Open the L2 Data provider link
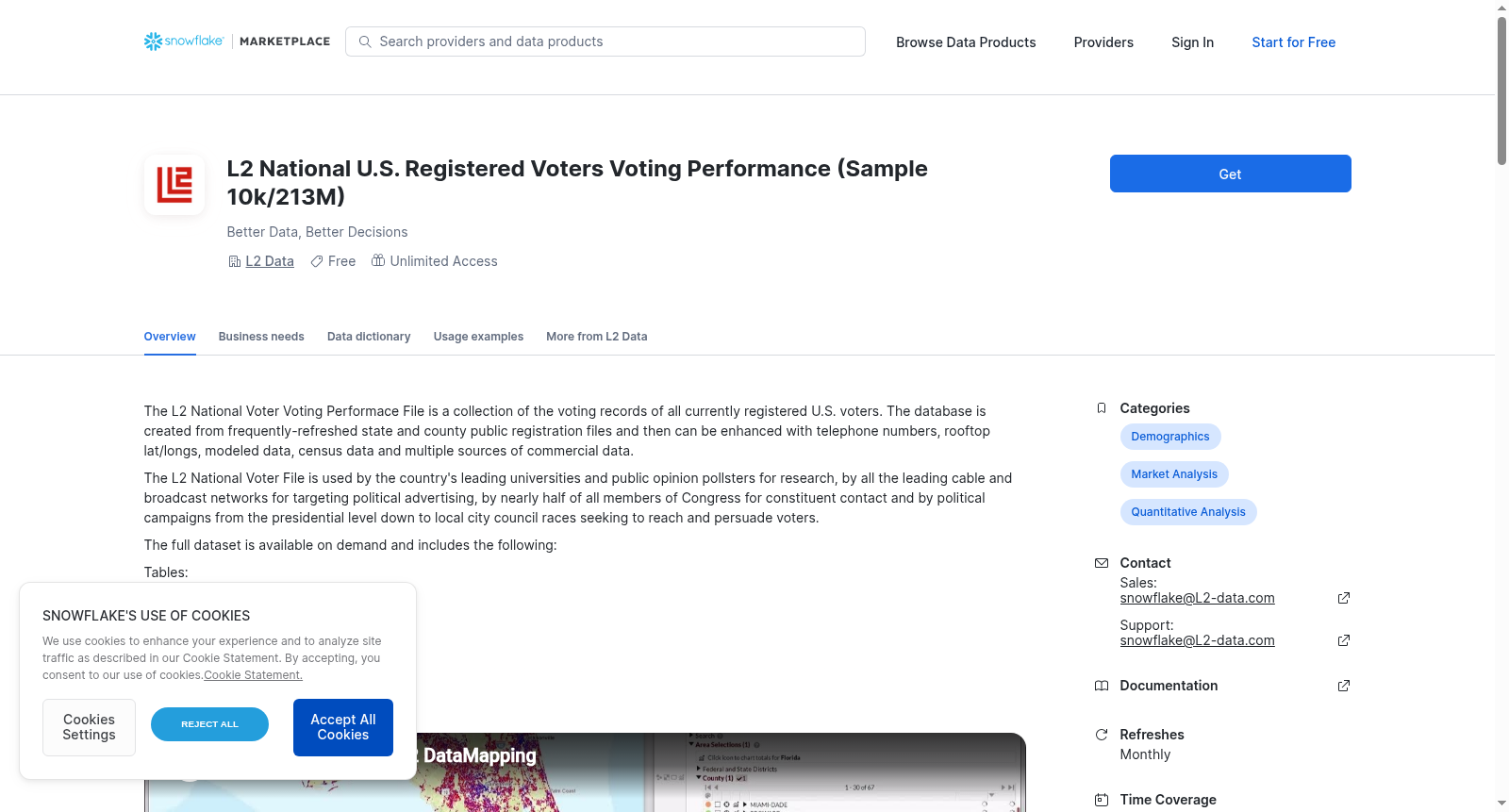 270,261
